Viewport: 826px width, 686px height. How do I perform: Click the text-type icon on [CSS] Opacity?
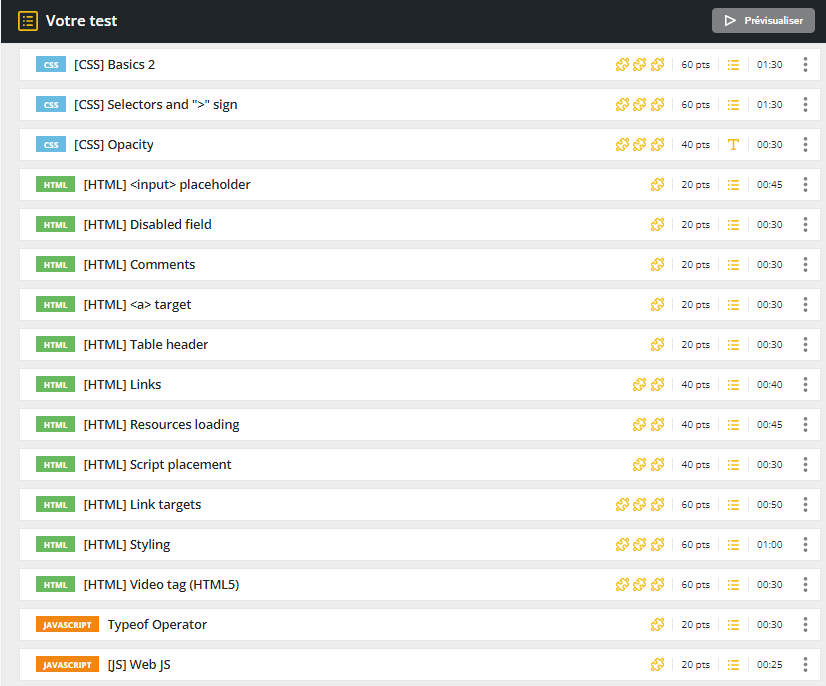[733, 145]
